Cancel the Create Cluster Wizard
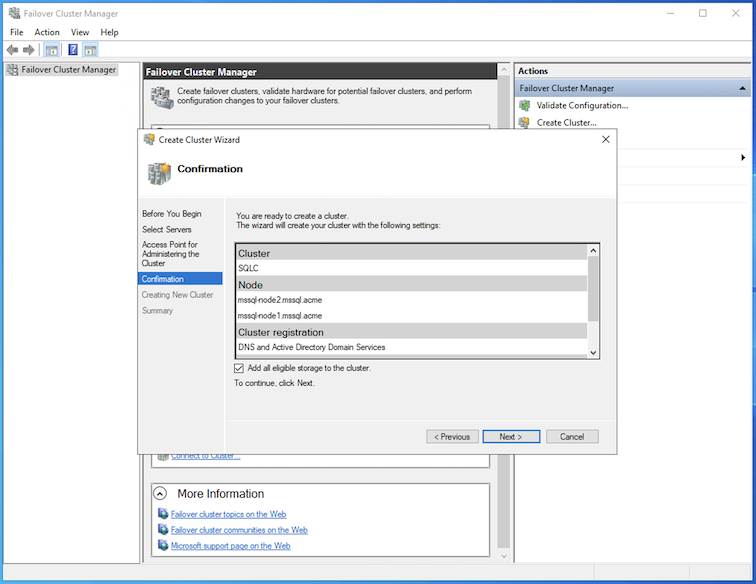756x584 pixels. (572, 436)
